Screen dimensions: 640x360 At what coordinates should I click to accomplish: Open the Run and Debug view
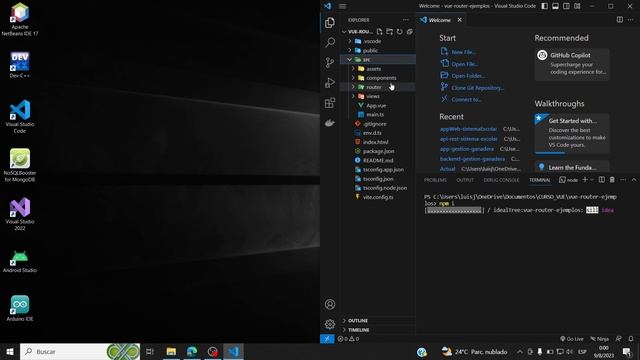(x=330, y=82)
